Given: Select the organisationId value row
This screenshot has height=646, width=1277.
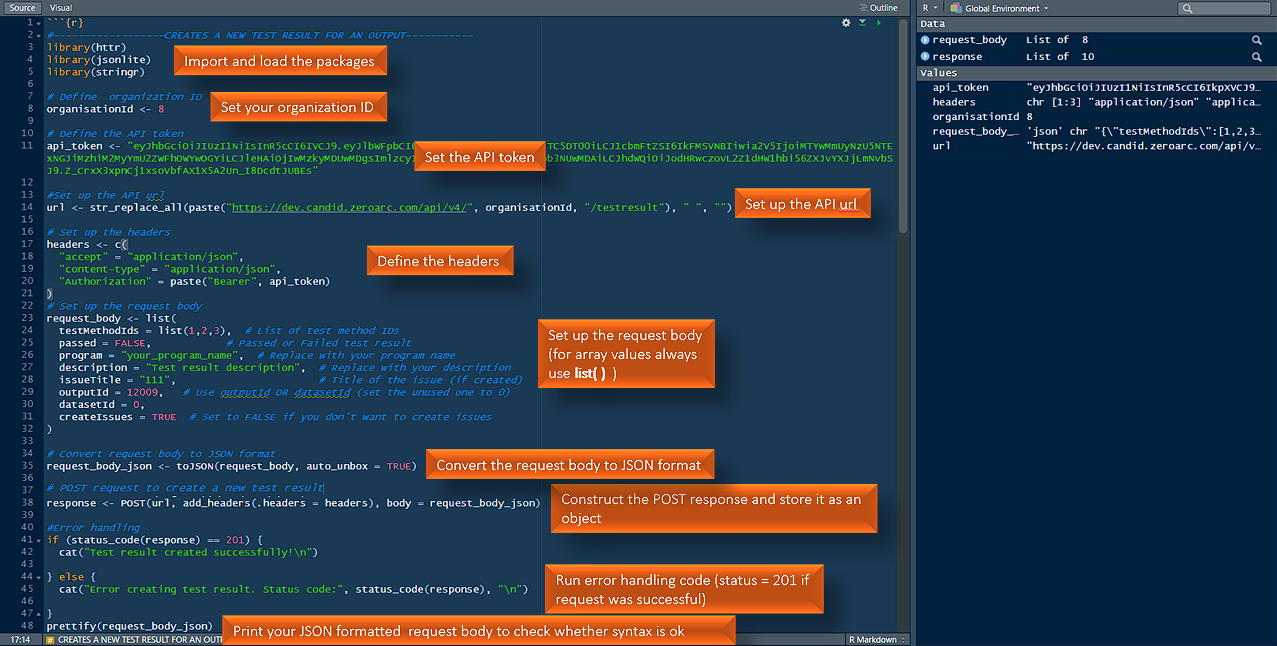Looking at the screenshot, I should [x=1097, y=117].
